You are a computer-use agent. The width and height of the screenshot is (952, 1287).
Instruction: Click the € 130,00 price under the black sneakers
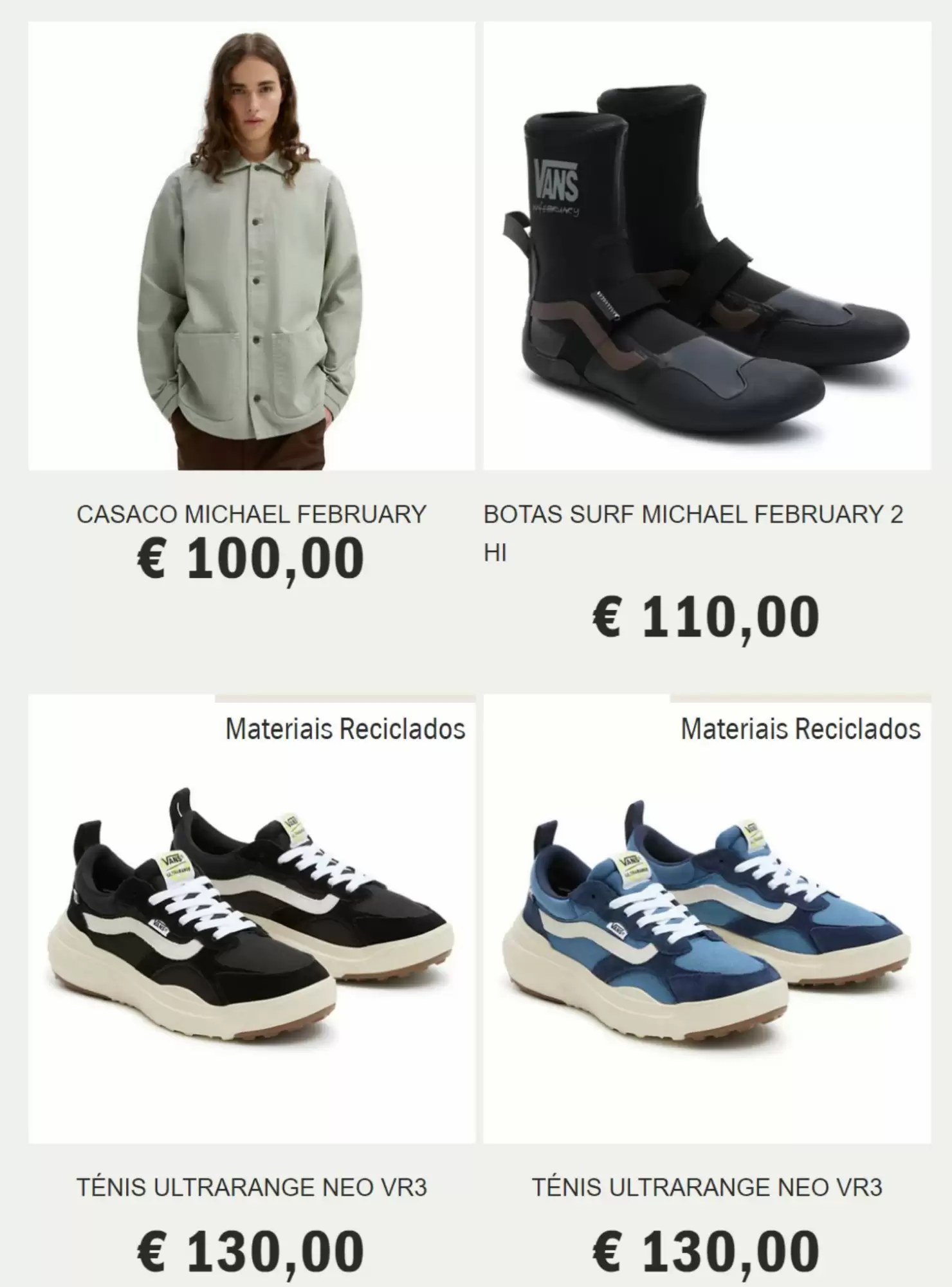pos(251,1252)
